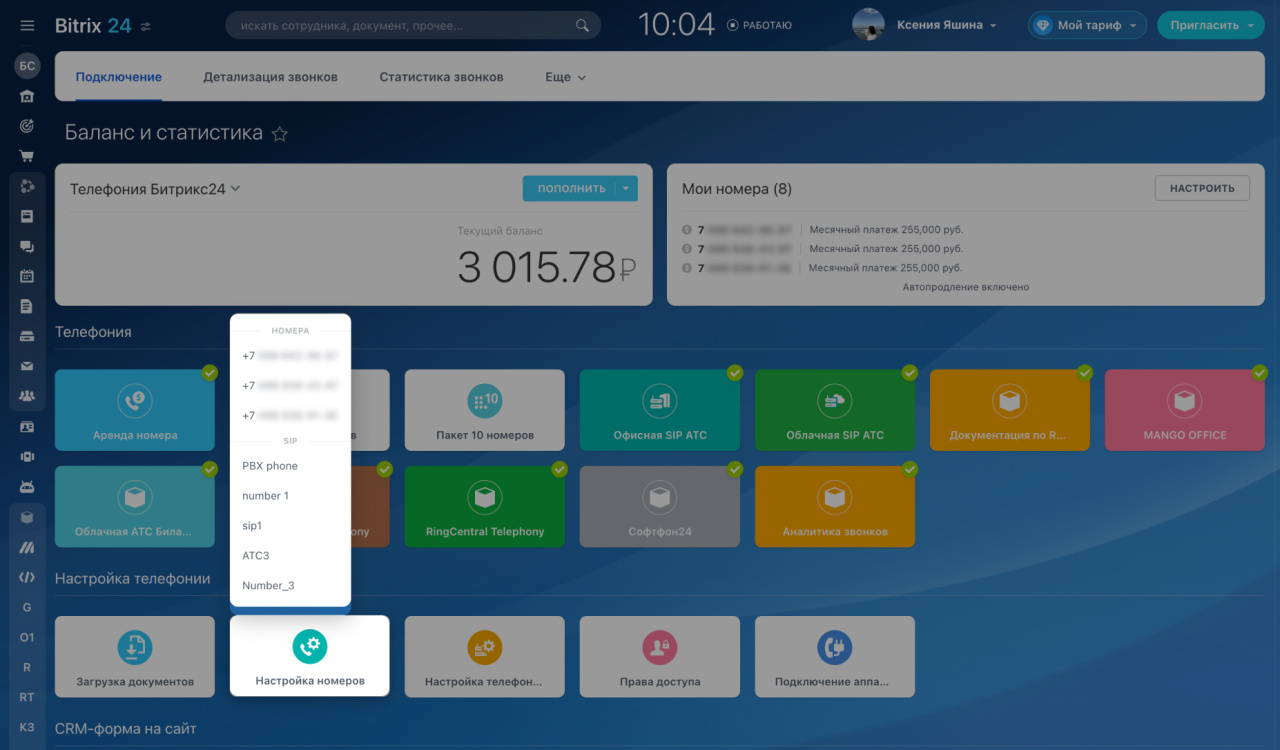Open the G sidebar item
The width and height of the screenshot is (1280, 750).
pyautogui.click(x=27, y=607)
